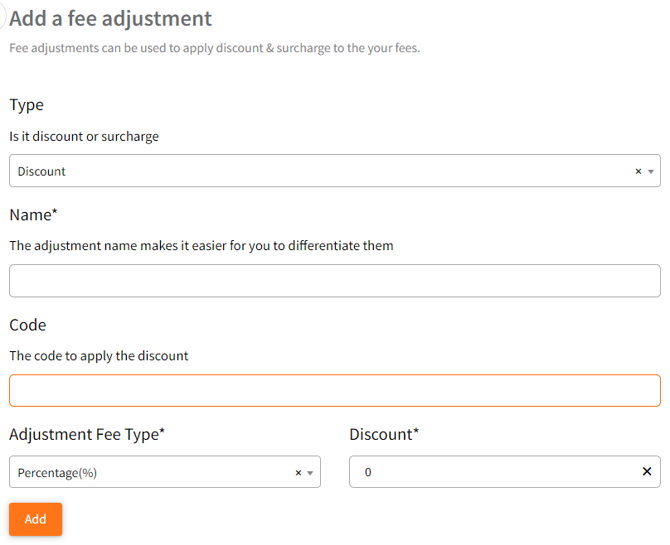Viewport: 670px width, 545px height.
Task: Click the adjustment name help text
Action: tap(201, 245)
